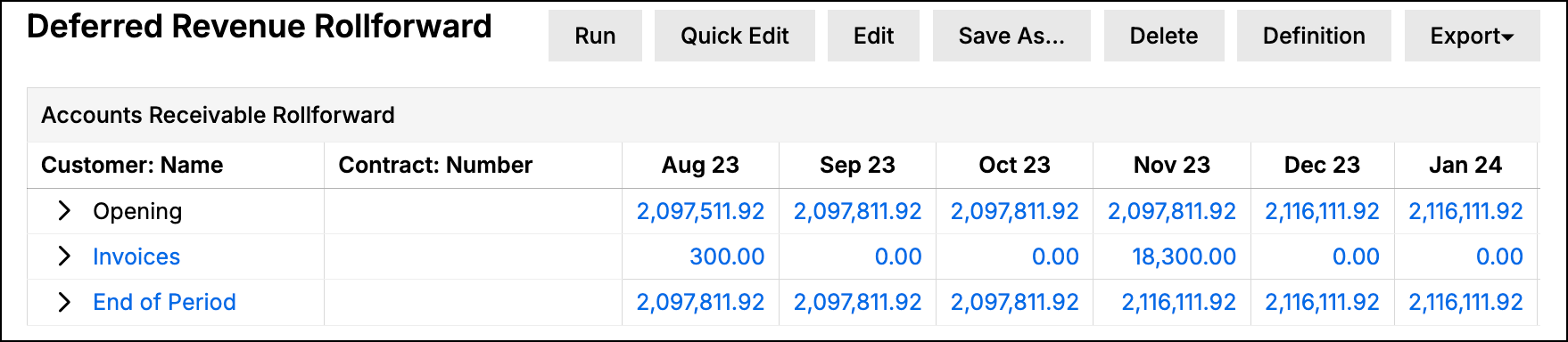Open End of Period value for Nov 23

1178,302
